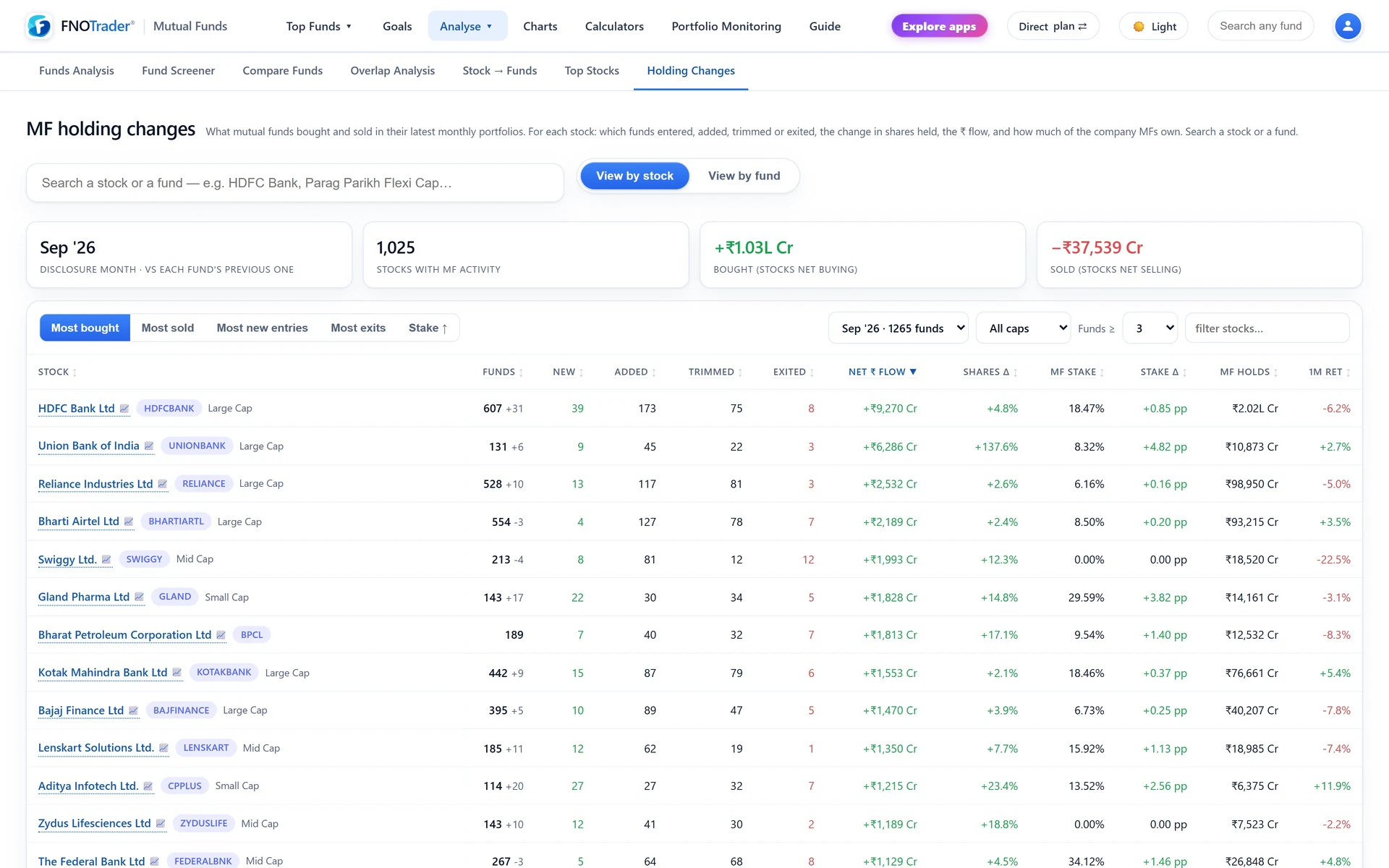The image size is (1389, 868).
Task: Click the stock or fund search box
Action: pyautogui.click(x=295, y=183)
